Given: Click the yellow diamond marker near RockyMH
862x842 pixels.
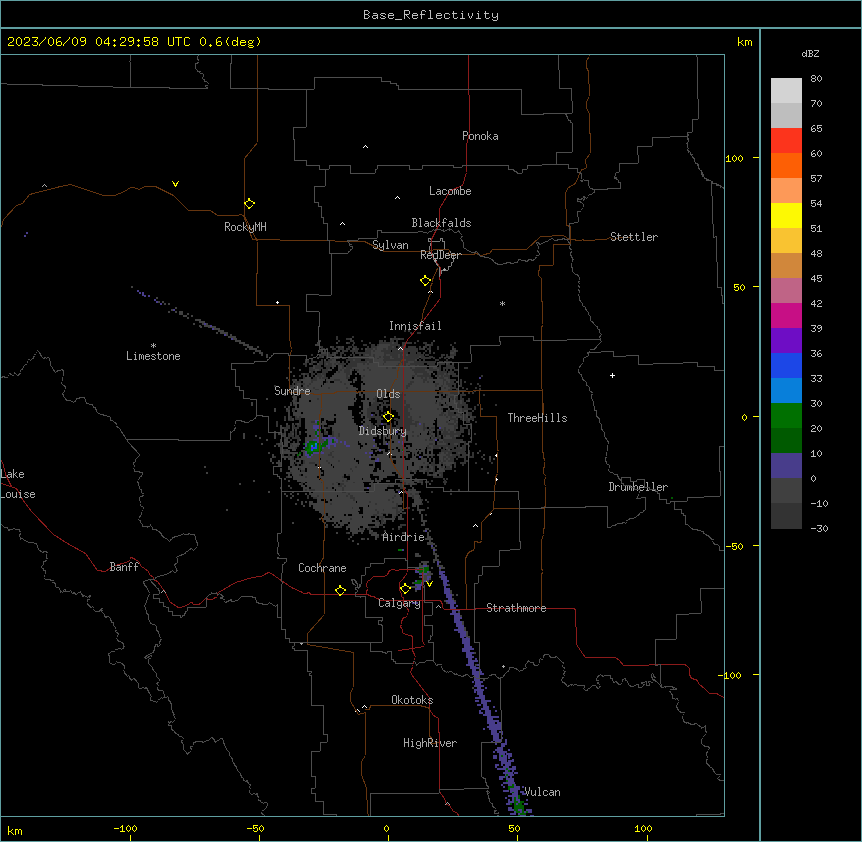Looking at the screenshot, I should click(249, 204).
